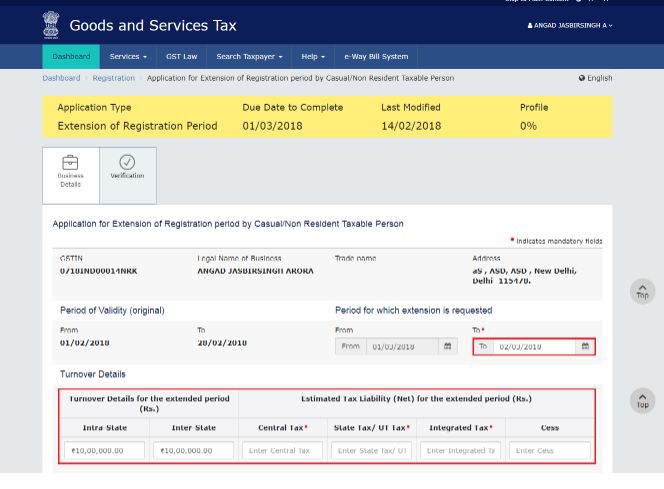This screenshot has height=489, width=664.
Task: Click the Intra State turnover field
Action: click(104, 451)
